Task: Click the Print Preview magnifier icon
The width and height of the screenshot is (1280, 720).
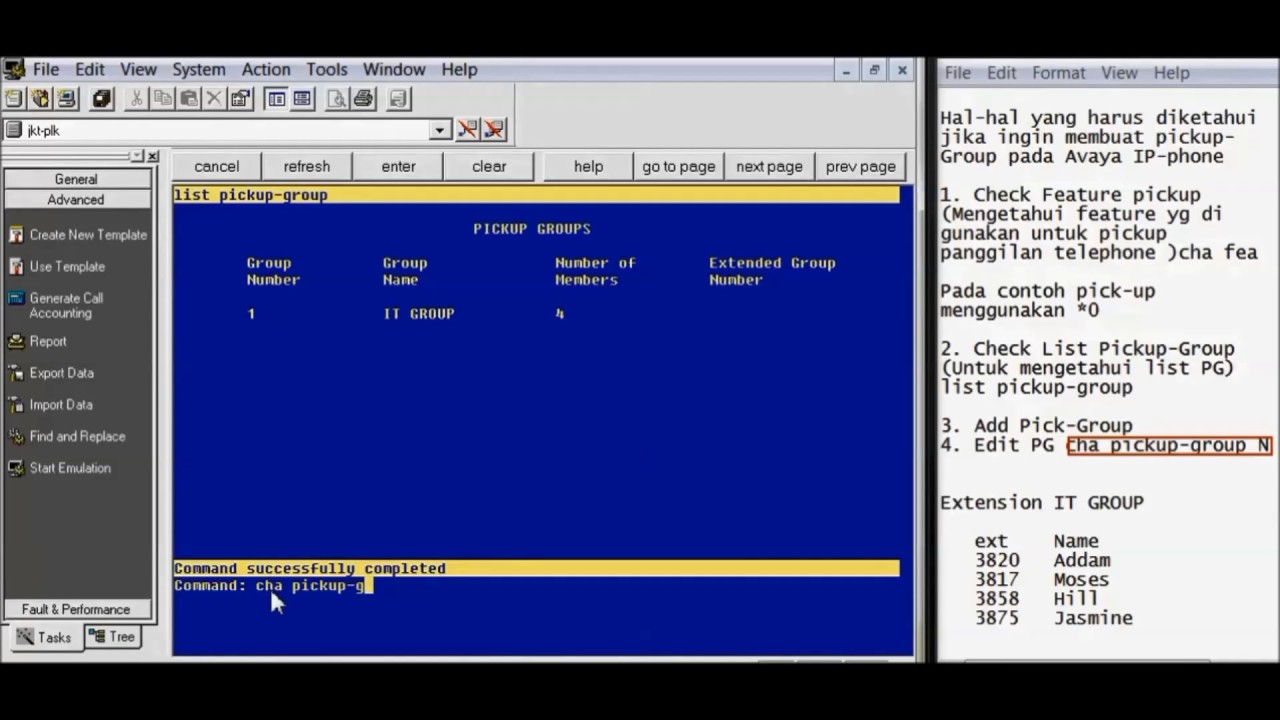Action: click(337, 98)
